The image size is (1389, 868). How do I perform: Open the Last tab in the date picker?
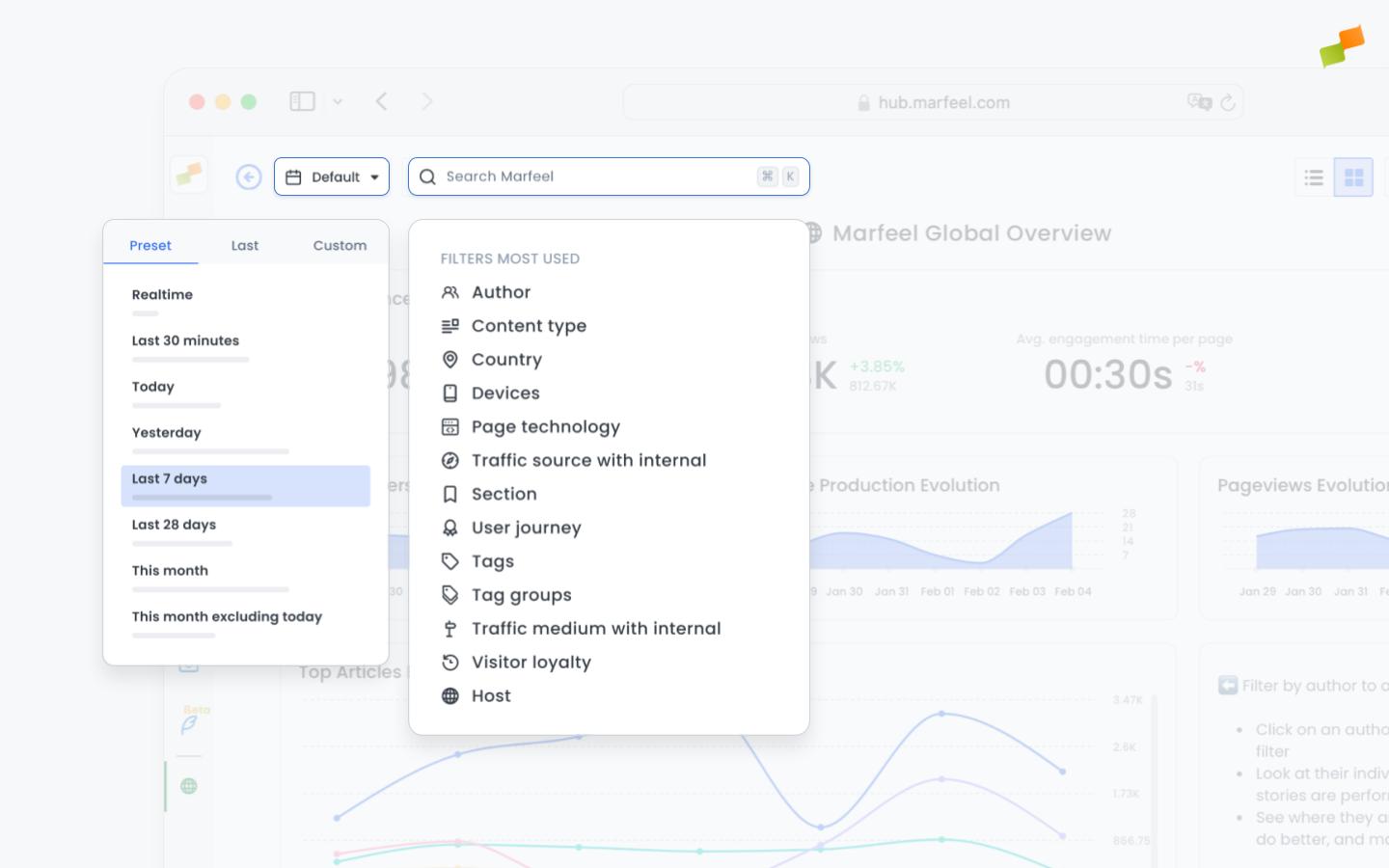(244, 245)
